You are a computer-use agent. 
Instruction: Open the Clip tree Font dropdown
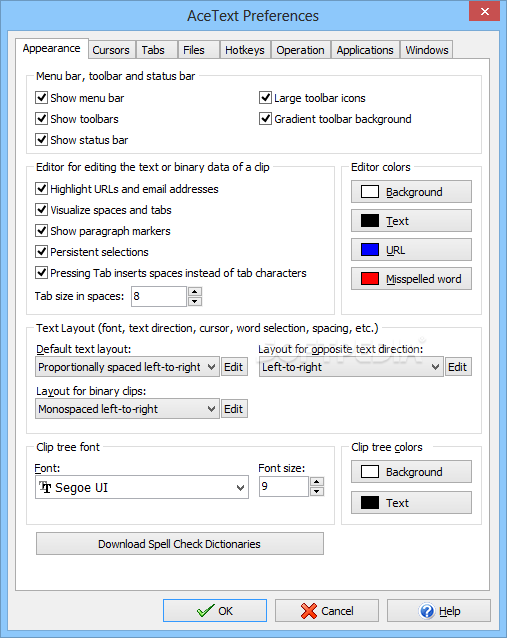pyautogui.click(x=142, y=487)
